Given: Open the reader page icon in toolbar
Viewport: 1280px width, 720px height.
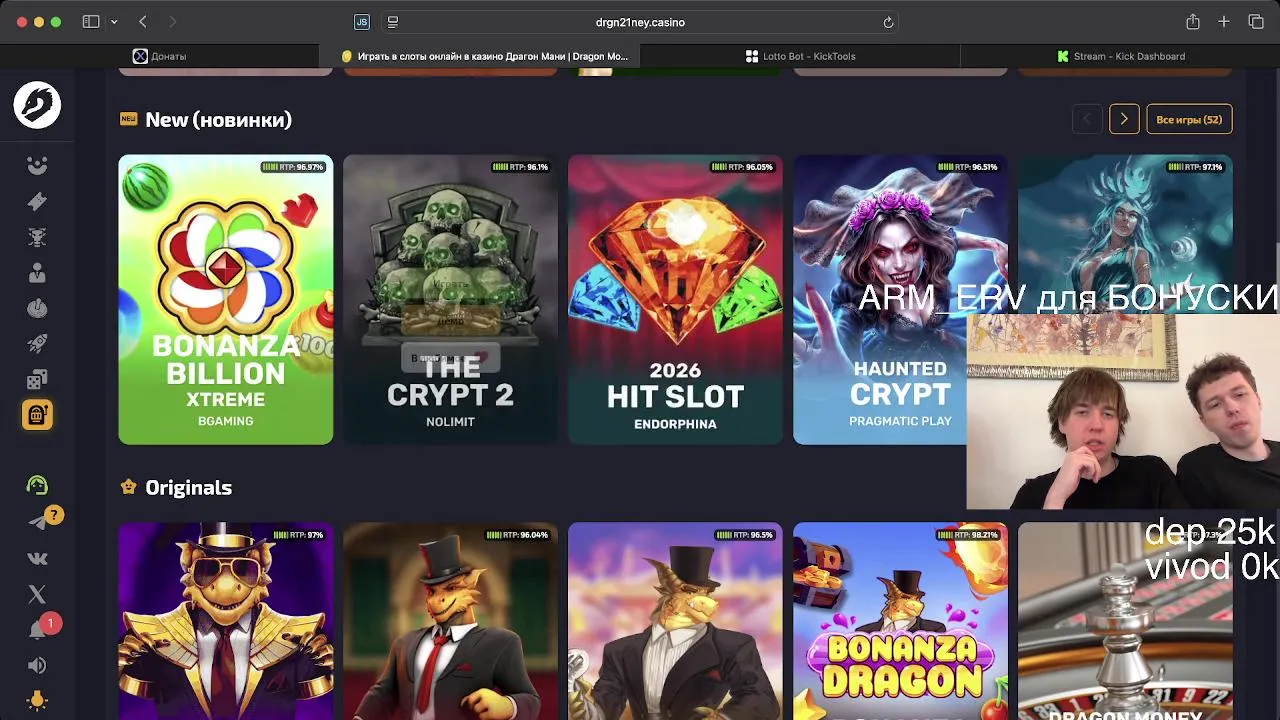Looking at the screenshot, I should (393, 22).
